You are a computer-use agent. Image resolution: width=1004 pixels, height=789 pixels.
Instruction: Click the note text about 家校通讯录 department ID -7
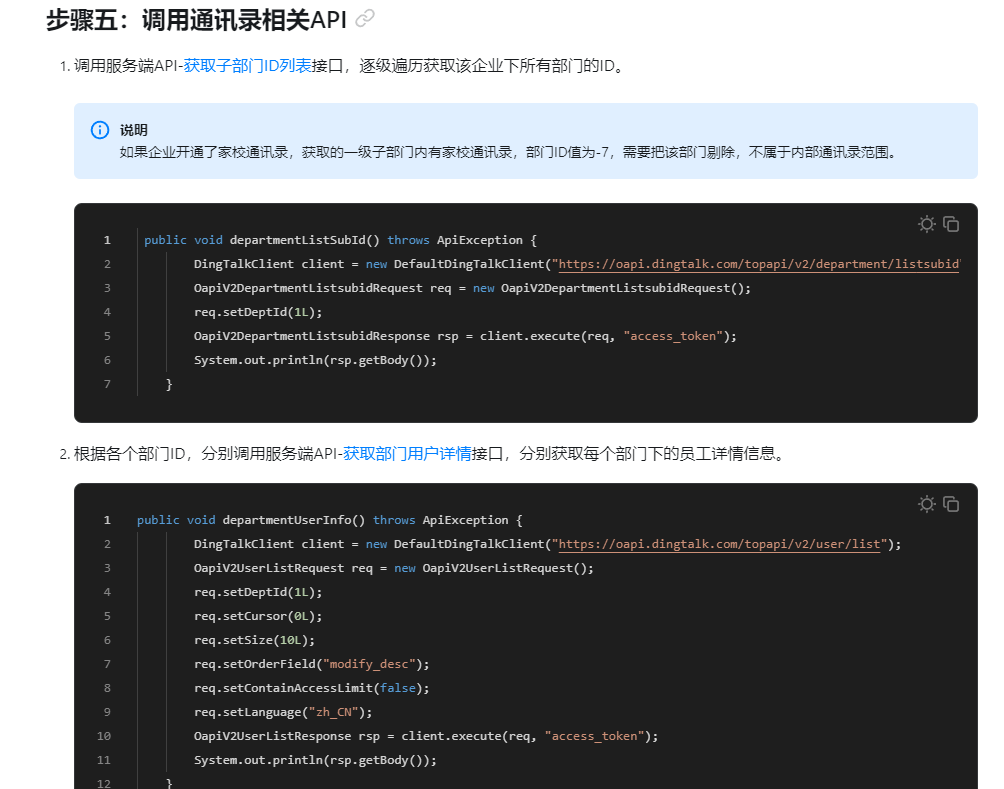tap(510, 152)
